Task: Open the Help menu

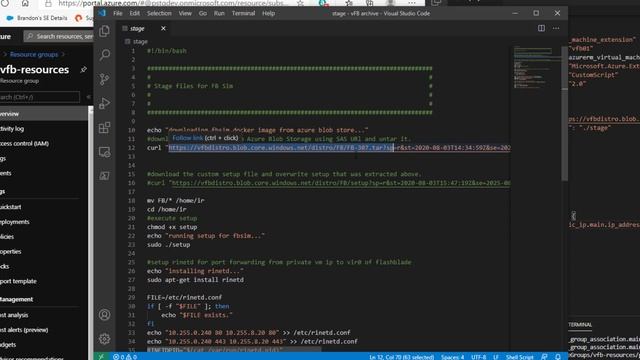Action: 268,13
